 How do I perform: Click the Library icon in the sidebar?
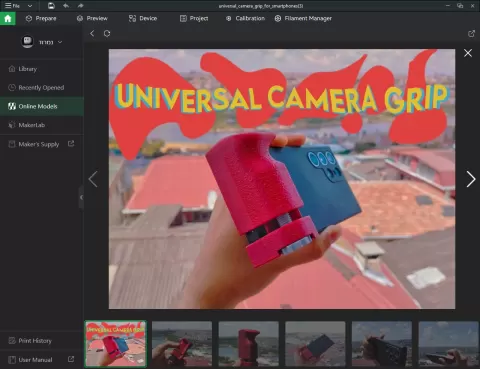click(x=12, y=69)
